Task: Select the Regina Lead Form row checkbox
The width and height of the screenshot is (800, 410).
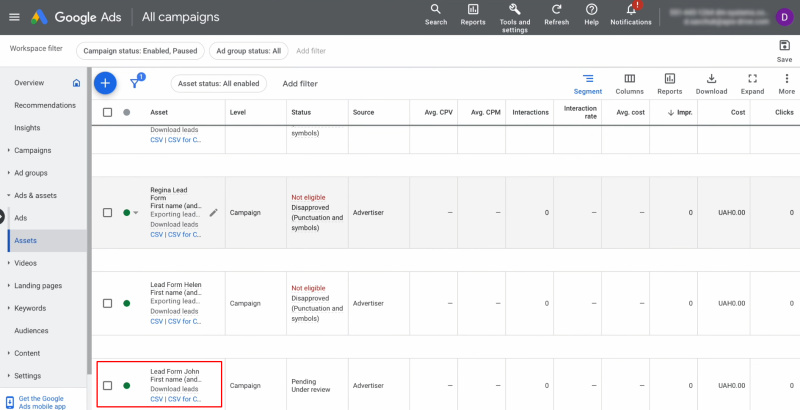Action: (x=107, y=213)
